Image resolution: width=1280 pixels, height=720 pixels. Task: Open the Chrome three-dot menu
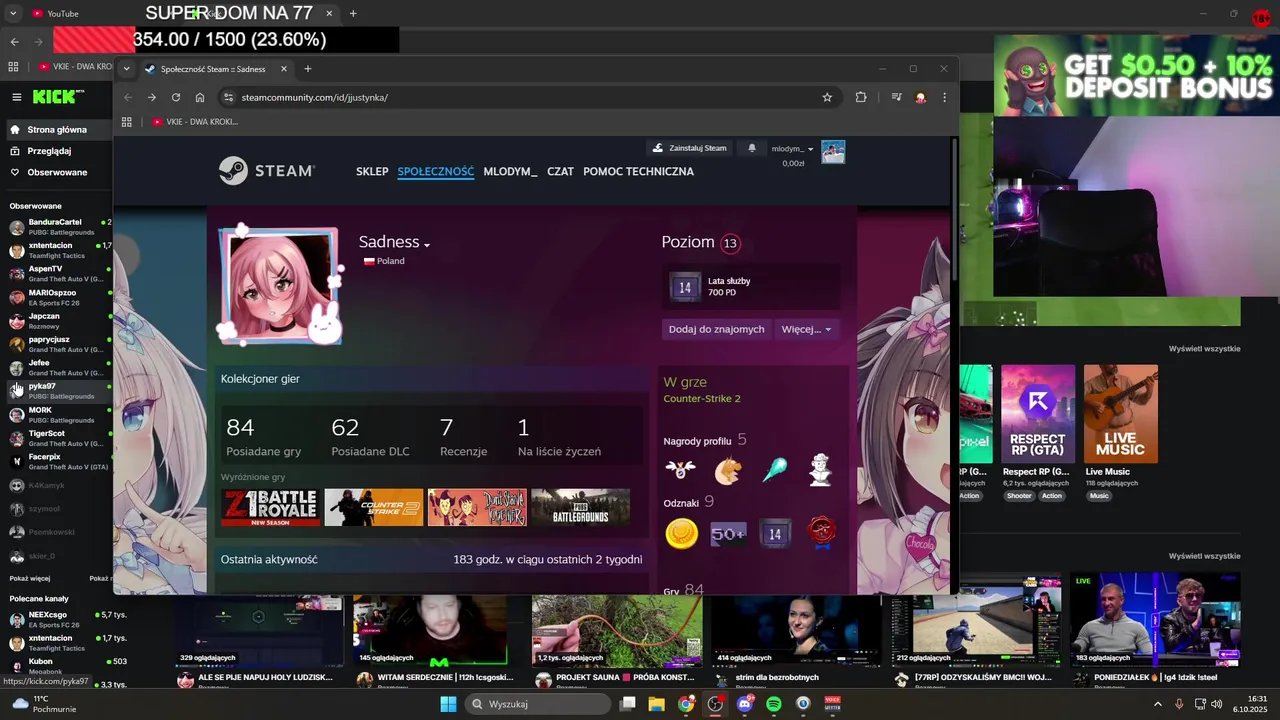(x=944, y=97)
